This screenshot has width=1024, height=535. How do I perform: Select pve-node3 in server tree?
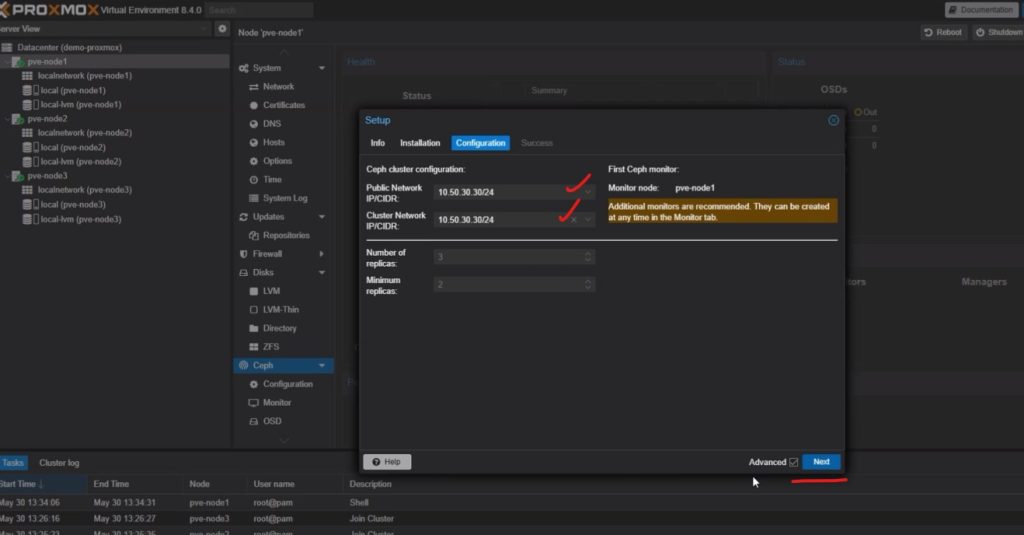point(47,176)
